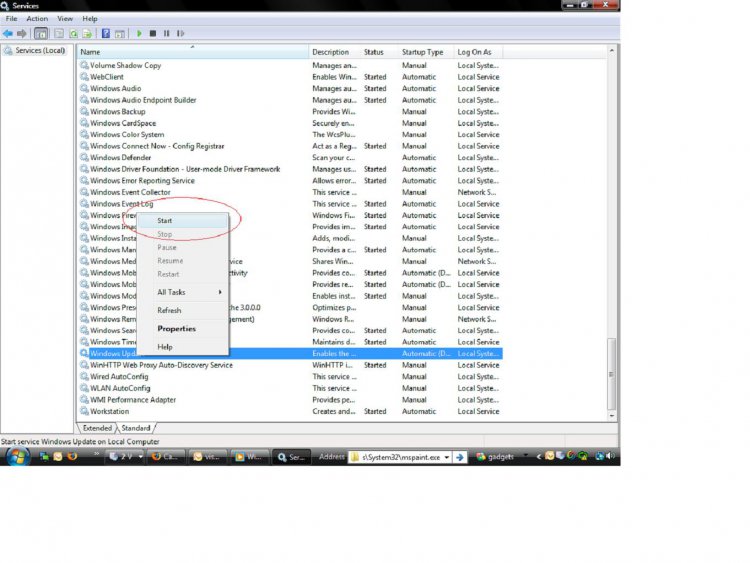This screenshot has width=750, height=563.
Task: Click the vertical scrollbar thumb
Action: pos(611,374)
